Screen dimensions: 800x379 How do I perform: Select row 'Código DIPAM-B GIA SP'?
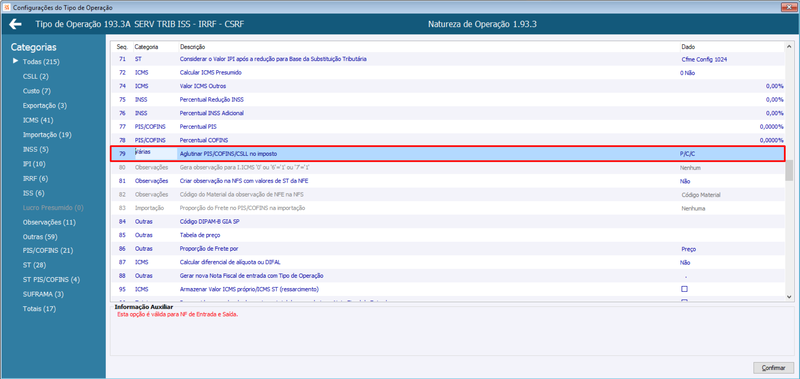tap(448, 221)
